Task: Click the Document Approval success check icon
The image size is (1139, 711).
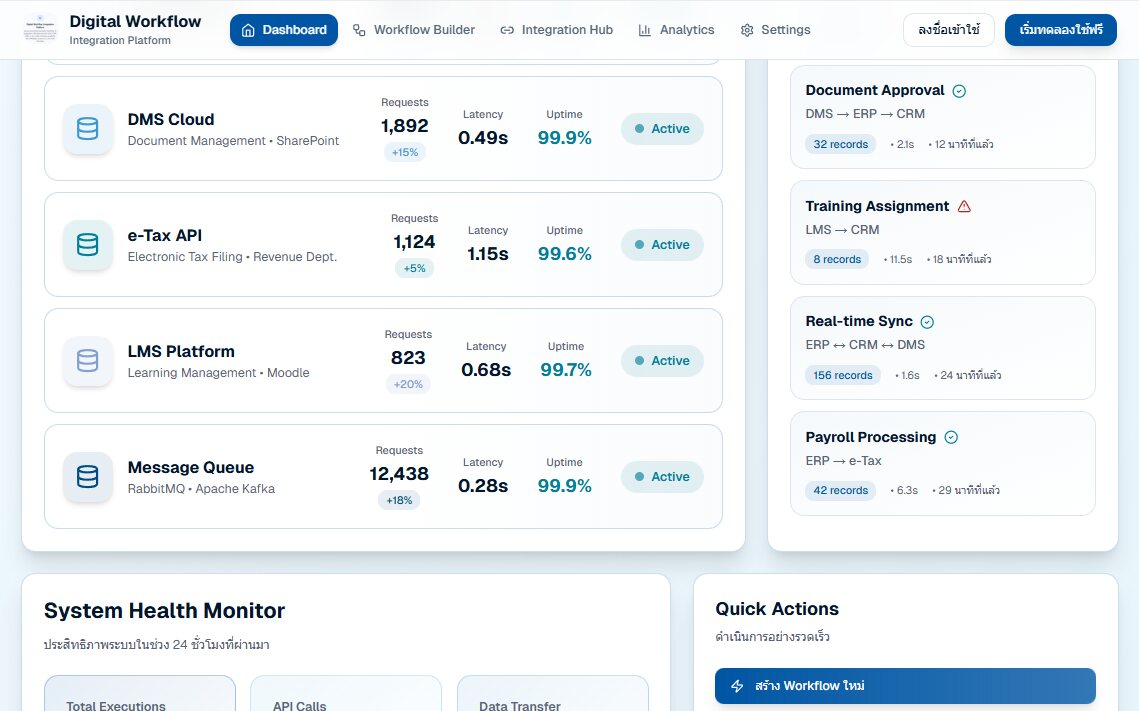Action: point(959,91)
